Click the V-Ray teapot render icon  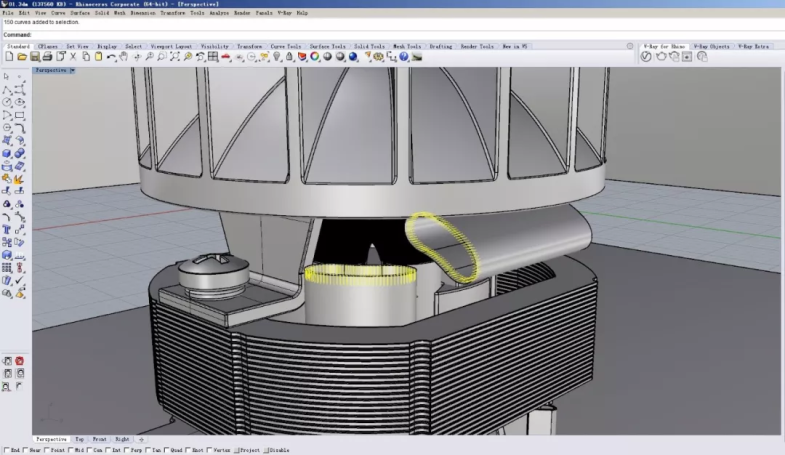660,57
